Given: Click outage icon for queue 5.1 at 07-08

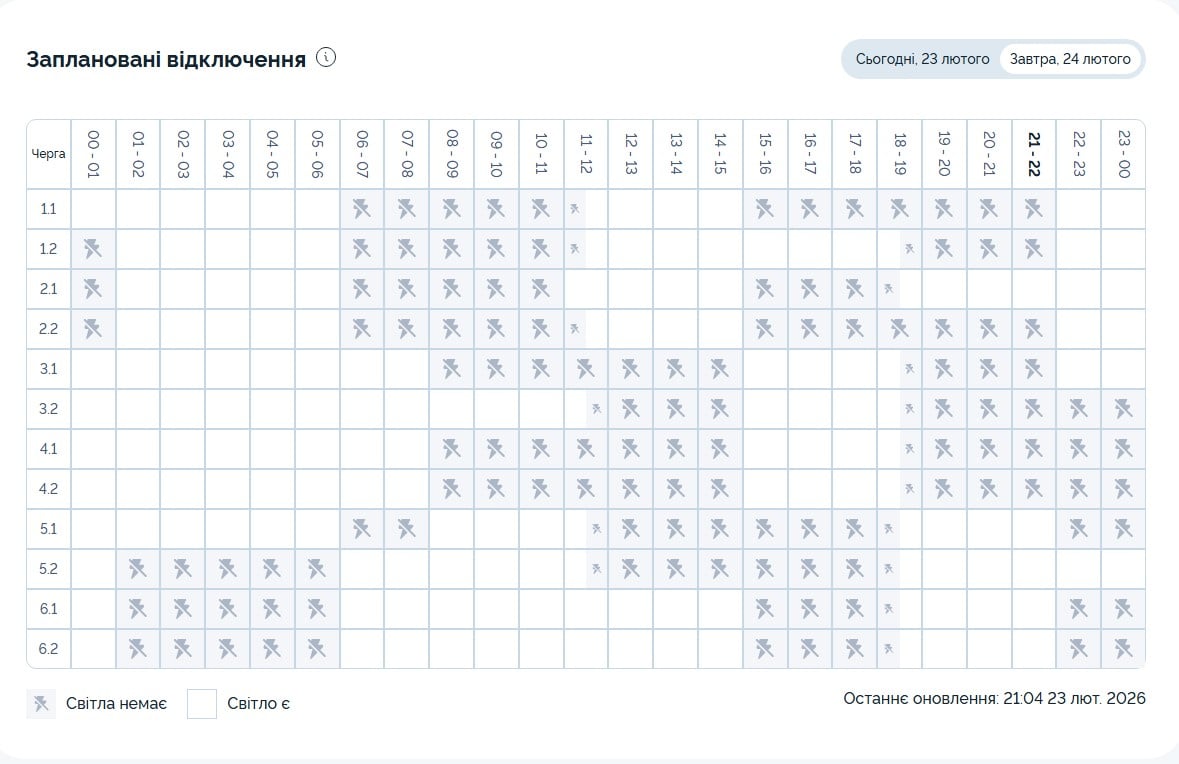Looking at the screenshot, I should pyautogui.click(x=407, y=529).
